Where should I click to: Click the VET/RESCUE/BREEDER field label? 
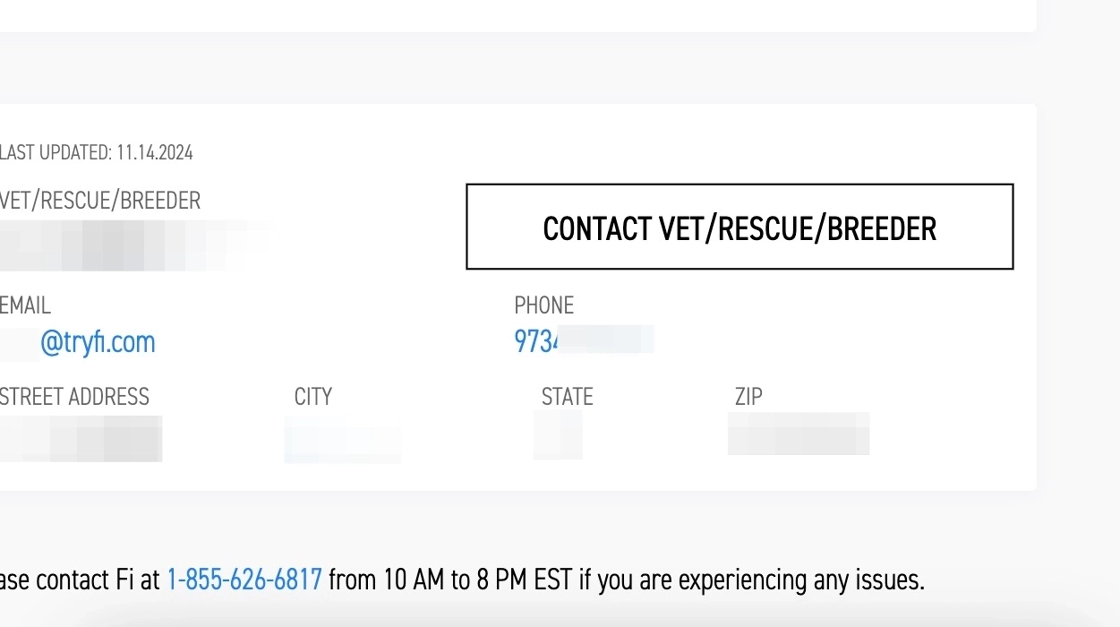click(100, 201)
